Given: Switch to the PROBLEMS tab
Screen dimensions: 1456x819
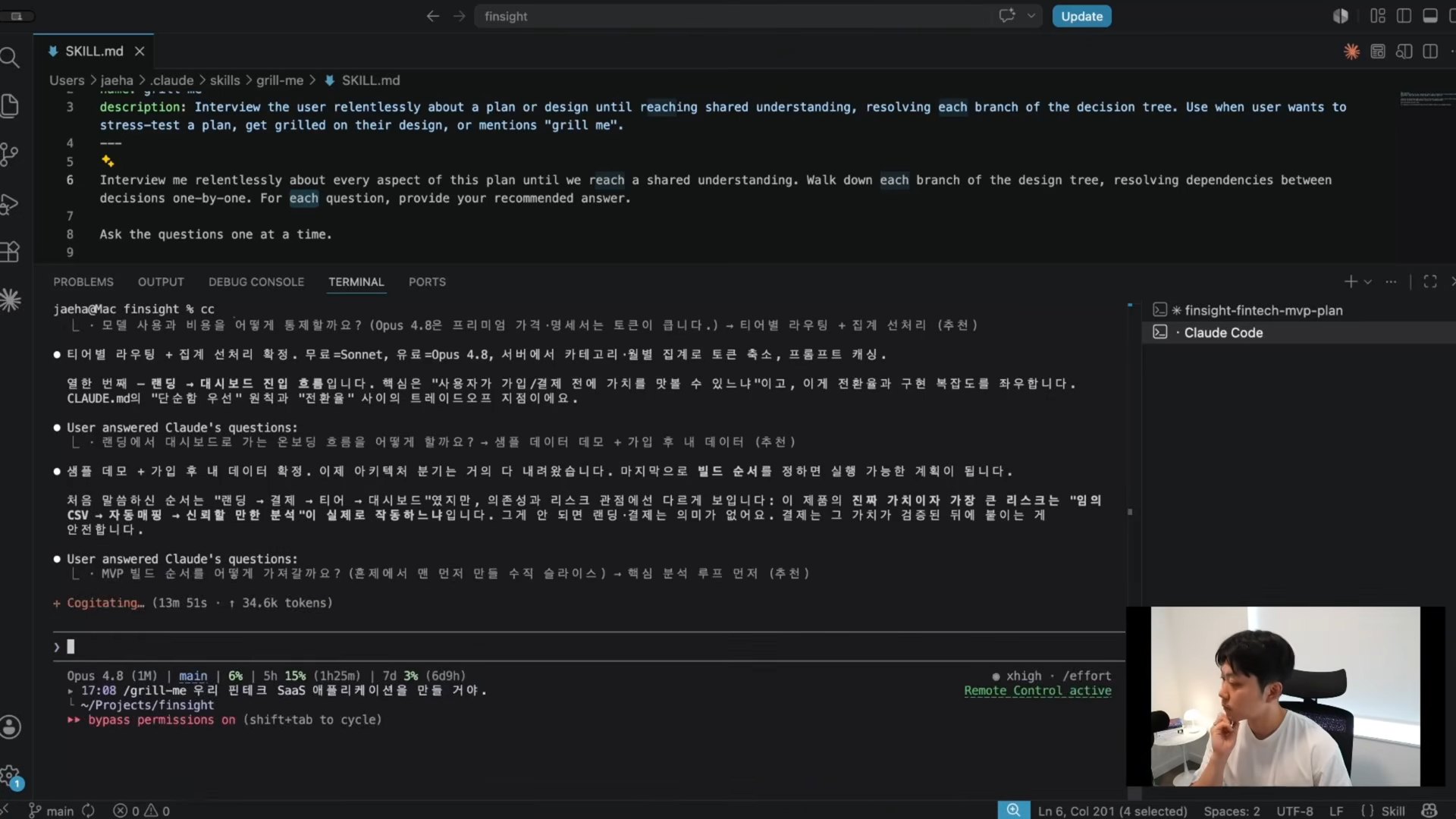Looking at the screenshot, I should coord(83,281).
